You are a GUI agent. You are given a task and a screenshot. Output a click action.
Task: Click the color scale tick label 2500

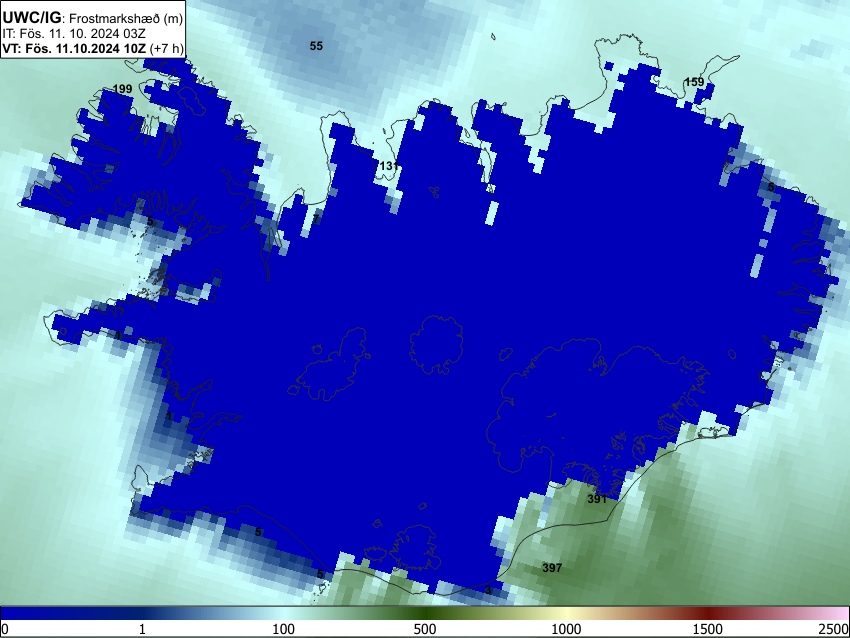[x=834, y=629]
